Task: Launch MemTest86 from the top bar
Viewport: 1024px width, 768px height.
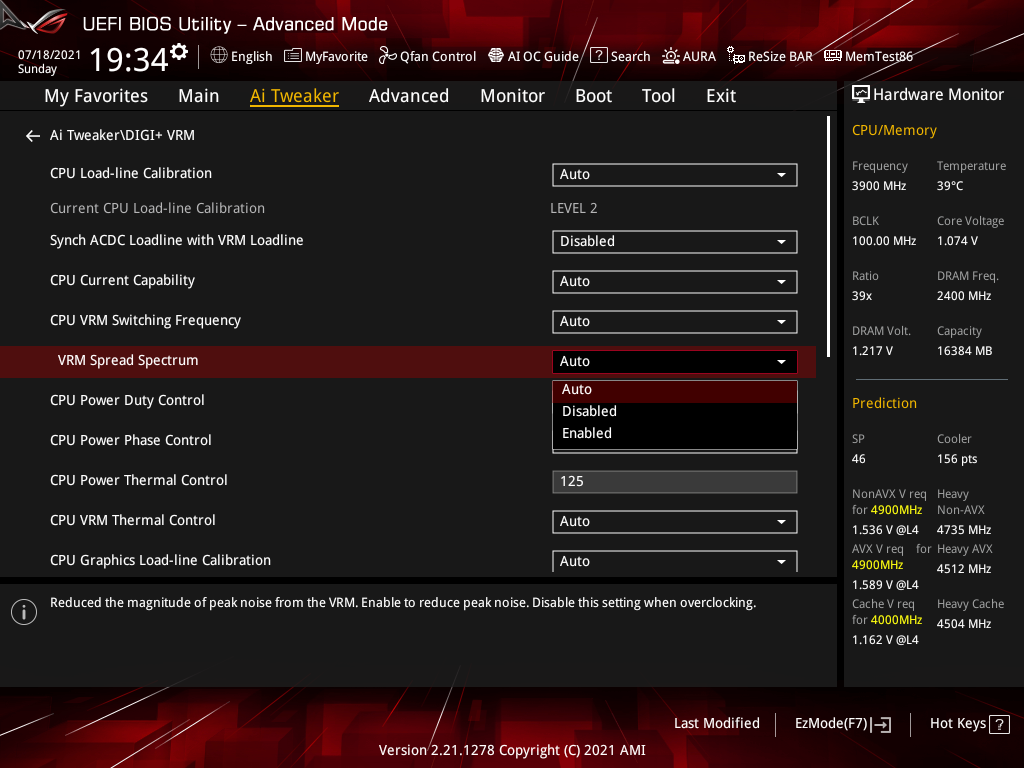Action: pos(868,56)
